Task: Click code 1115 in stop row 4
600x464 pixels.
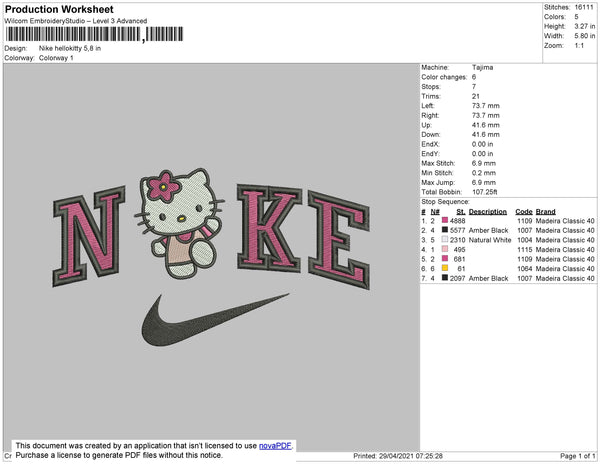Action: pos(525,249)
